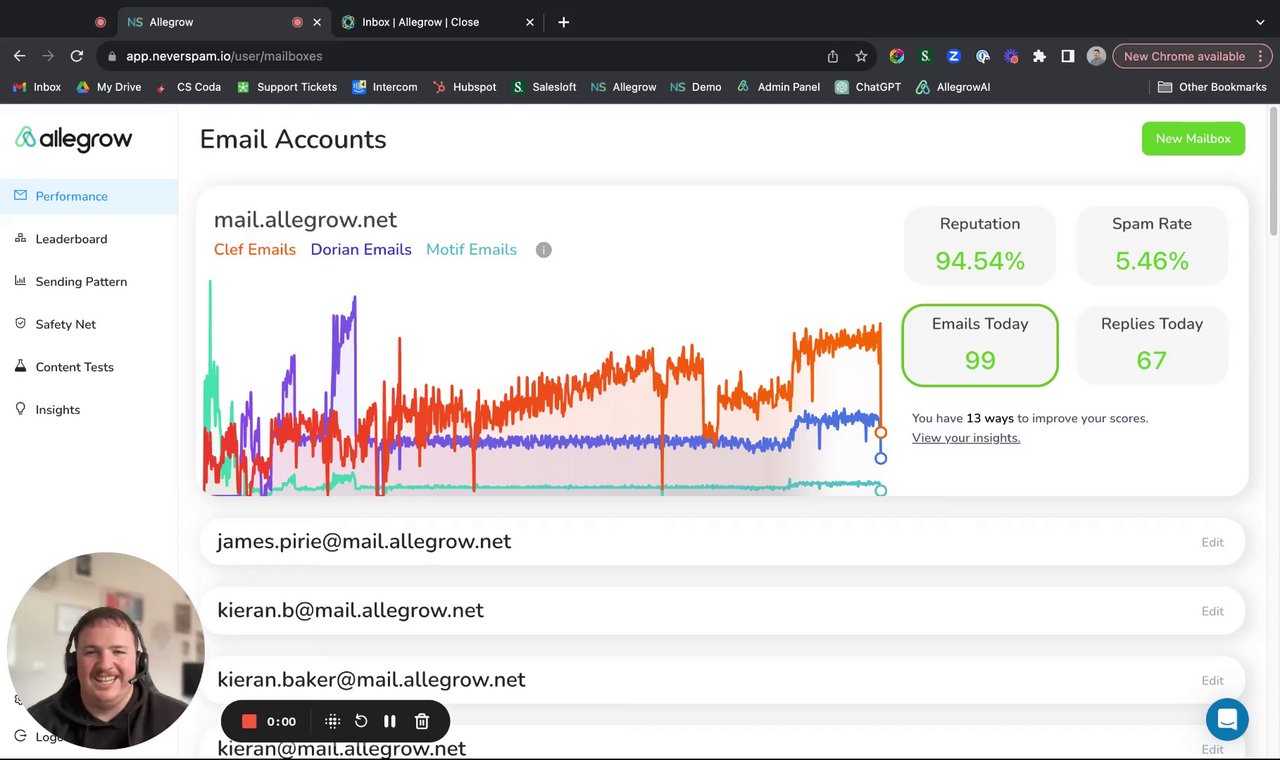Screen dimensions: 1280x760
Task: Stop the recording with red square
Action: [249, 721]
